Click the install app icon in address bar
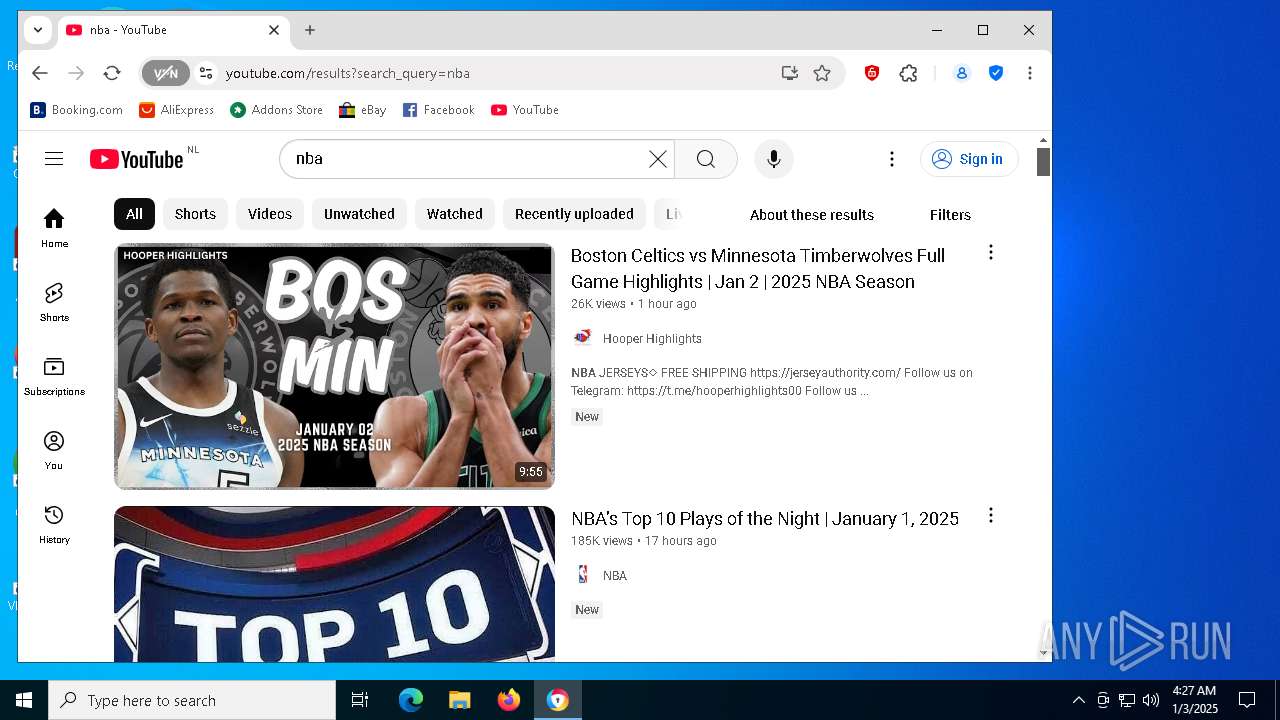 (790, 73)
